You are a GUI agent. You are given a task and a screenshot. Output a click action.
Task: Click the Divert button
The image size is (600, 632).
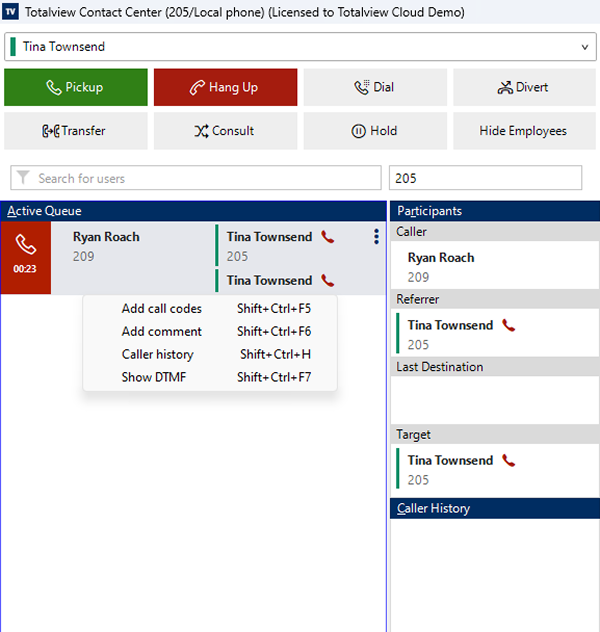524,87
